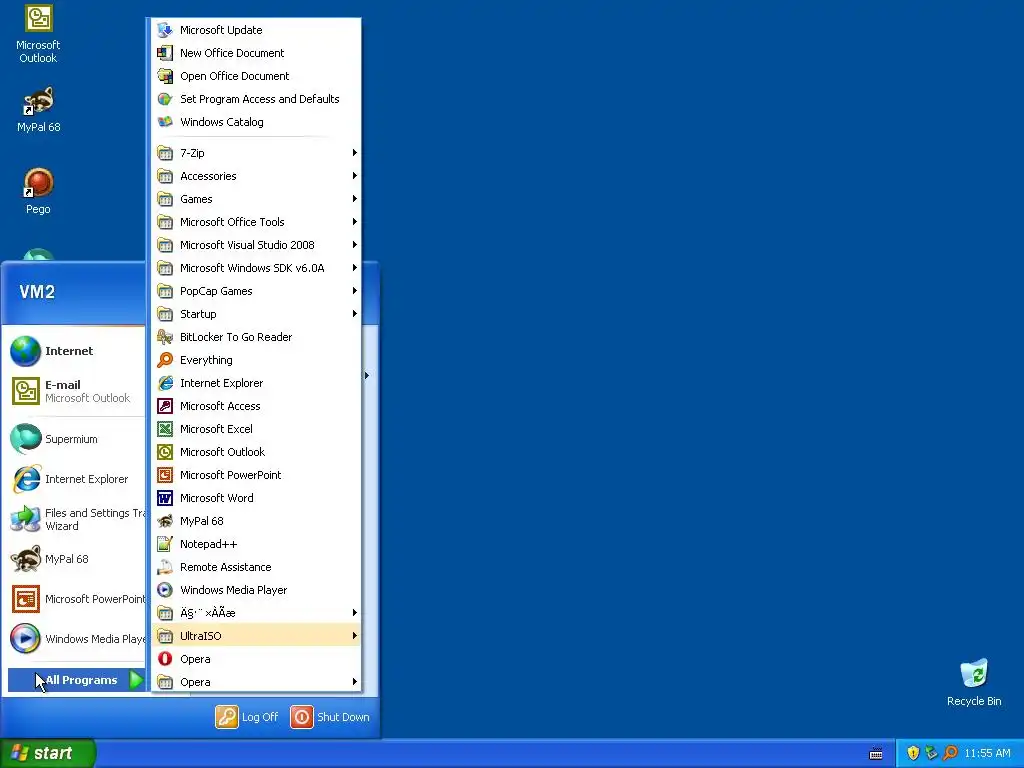Open Supermium from pinned start list
The height and width of the screenshot is (768, 1024).
pyautogui.click(x=76, y=439)
